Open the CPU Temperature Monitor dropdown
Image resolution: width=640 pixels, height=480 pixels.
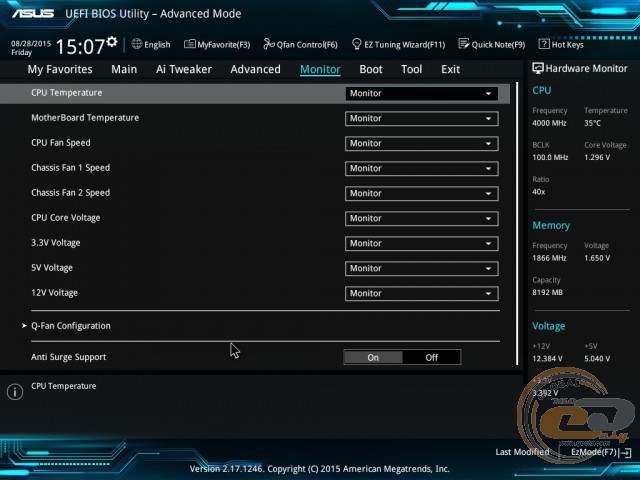point(421,93)
